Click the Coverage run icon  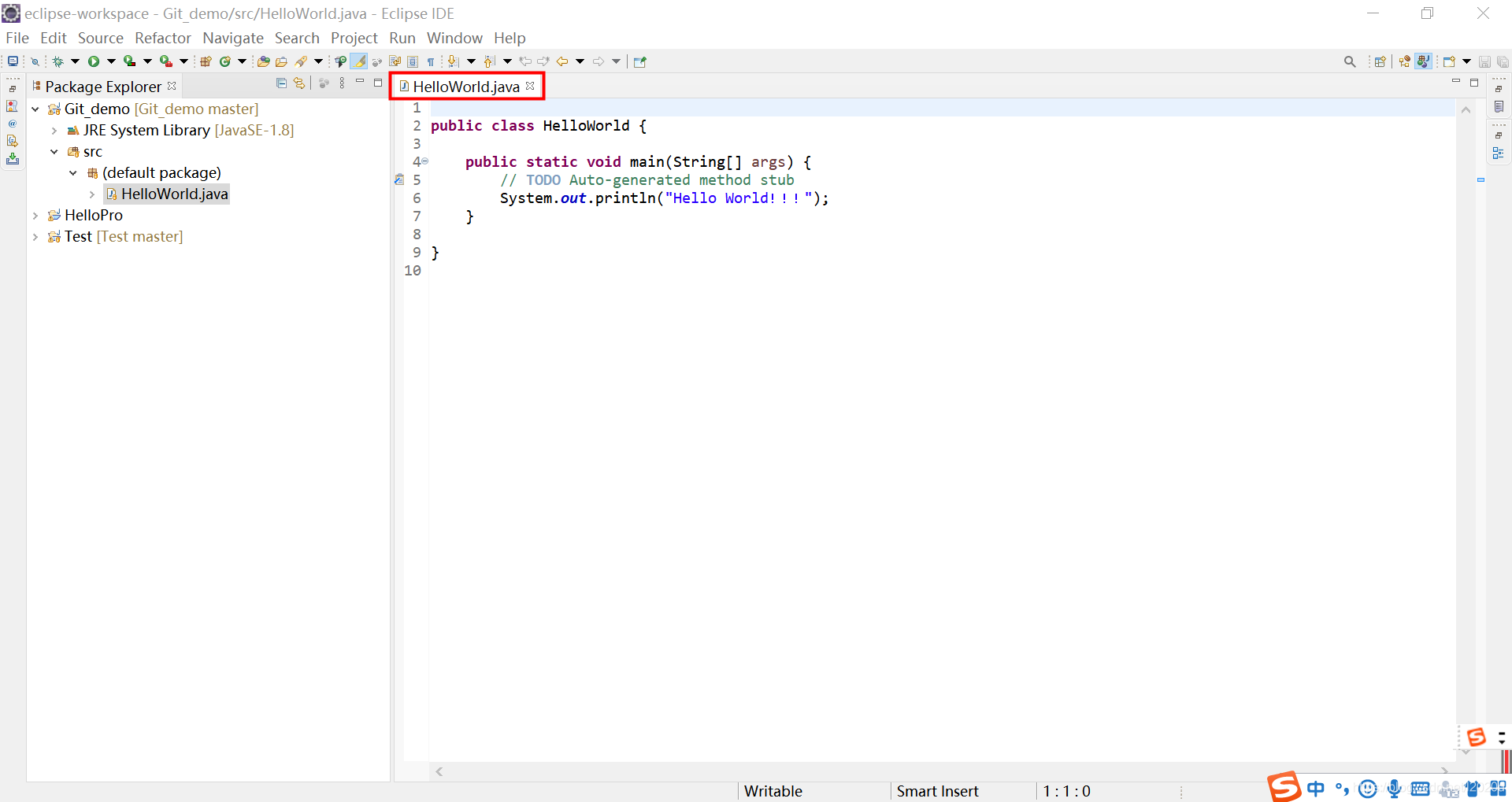[129, 61]
